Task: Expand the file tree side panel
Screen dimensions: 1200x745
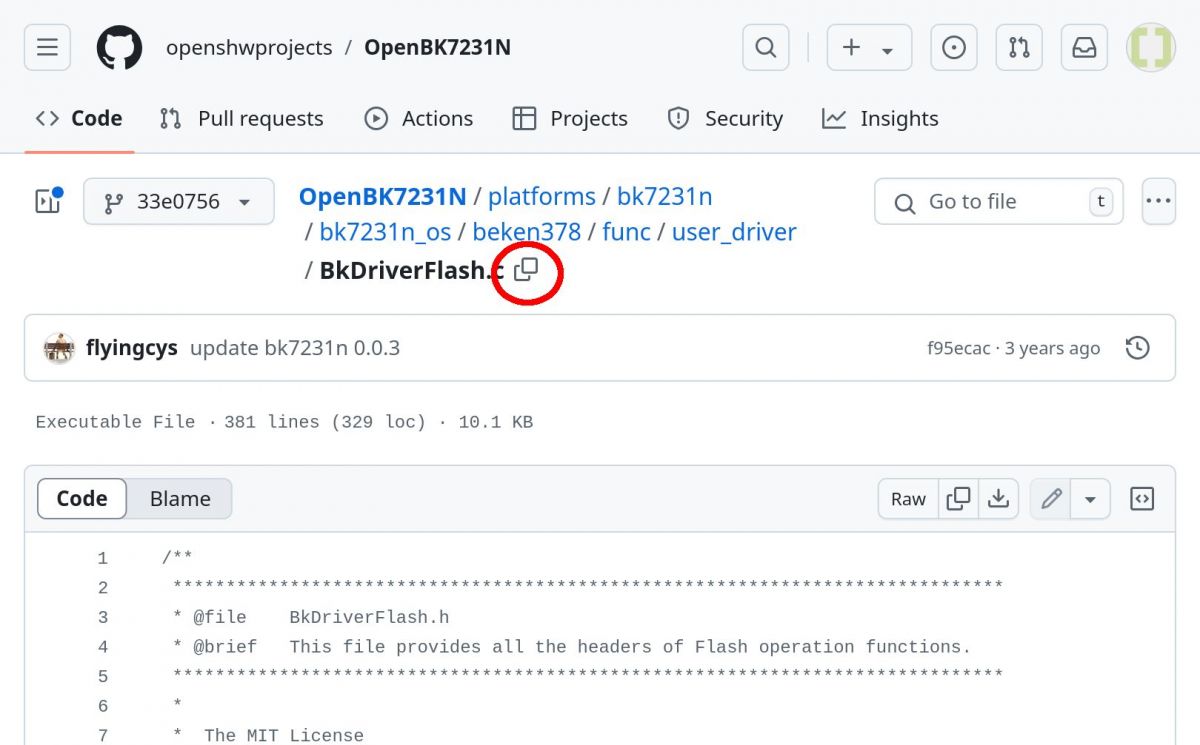Action: pos(48,201)
